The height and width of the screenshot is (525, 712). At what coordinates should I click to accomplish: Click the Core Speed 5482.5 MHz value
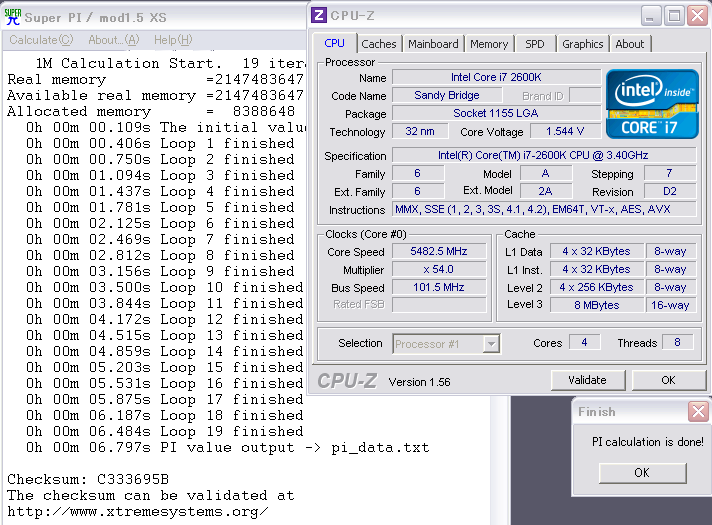[x=439, y=251]
